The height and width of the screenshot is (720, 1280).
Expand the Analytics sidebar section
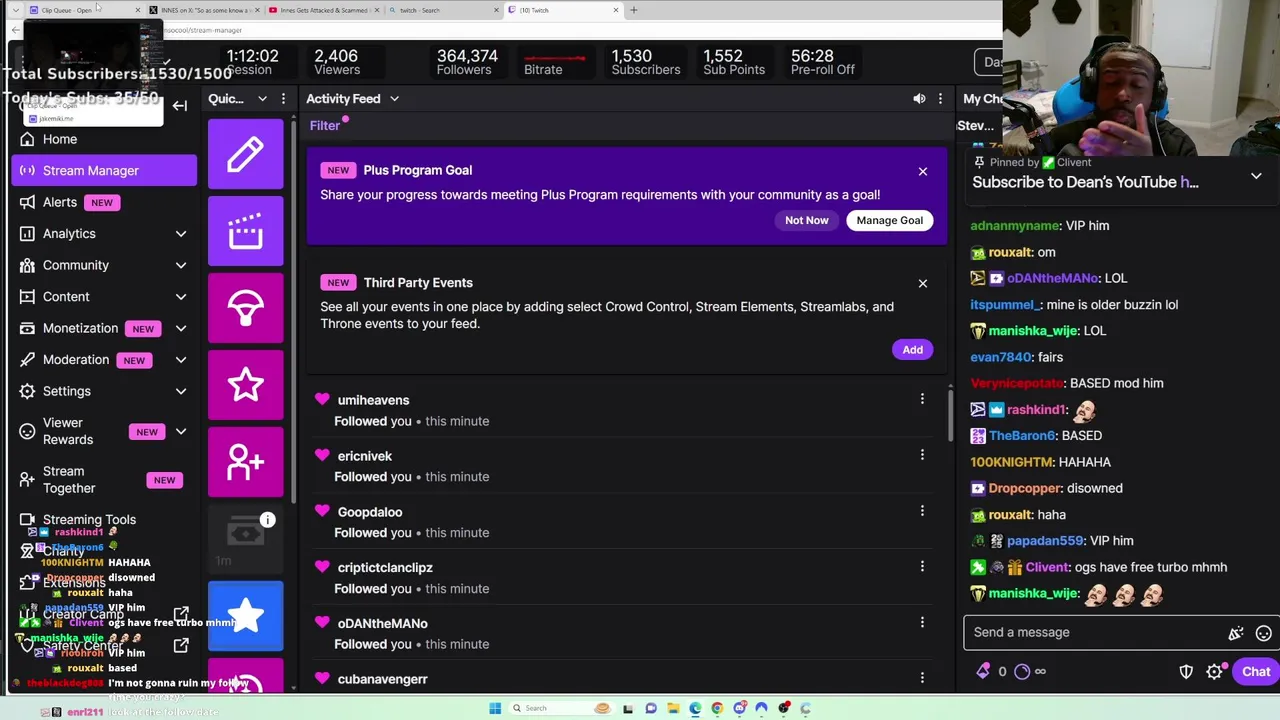click(x=181, y=234)
